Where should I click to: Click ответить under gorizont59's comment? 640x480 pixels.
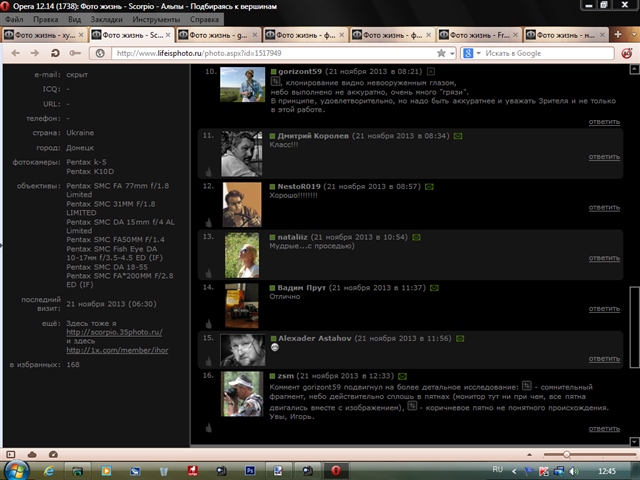(604, 121)
